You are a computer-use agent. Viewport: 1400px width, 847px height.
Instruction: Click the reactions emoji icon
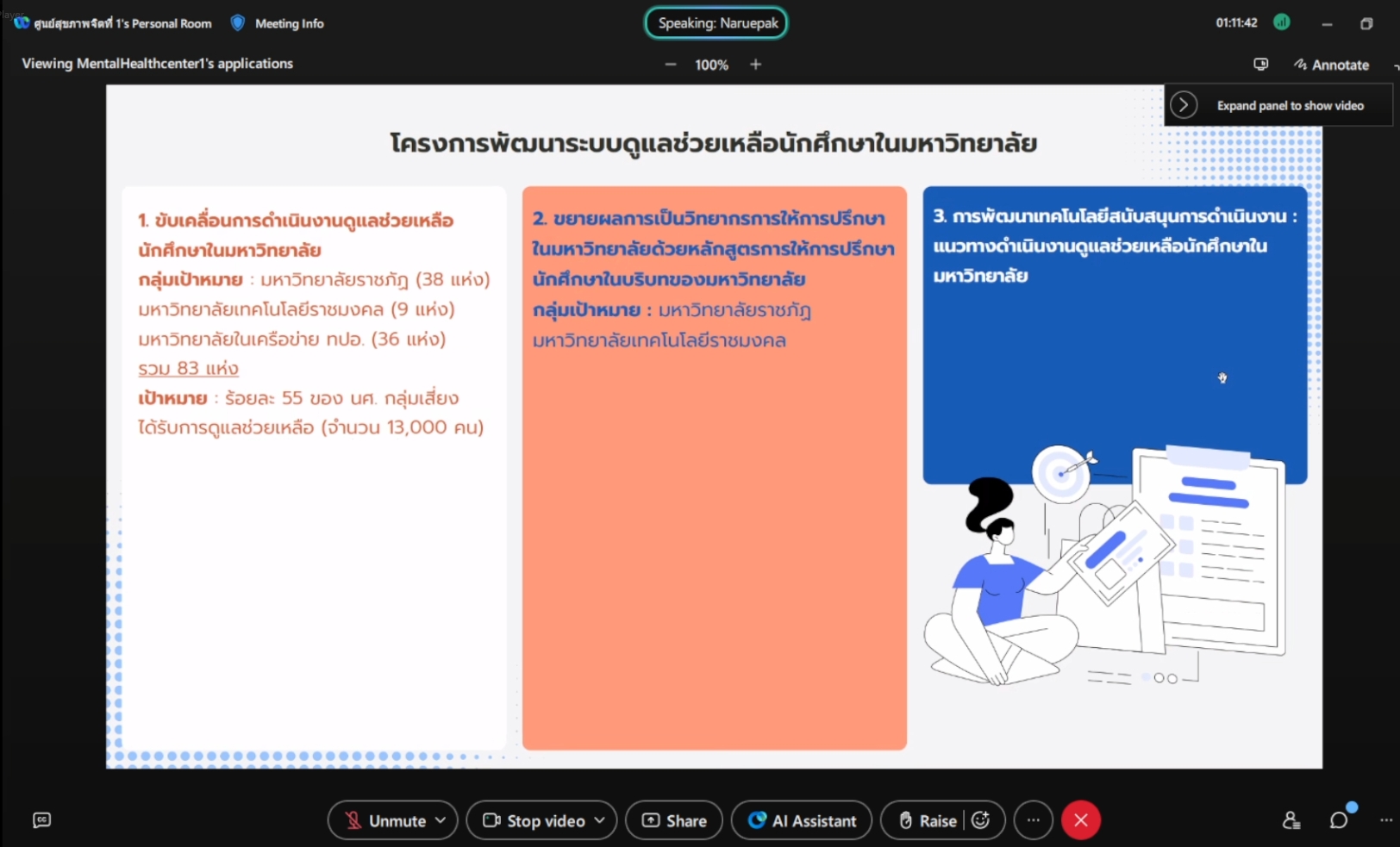point(981,820)
